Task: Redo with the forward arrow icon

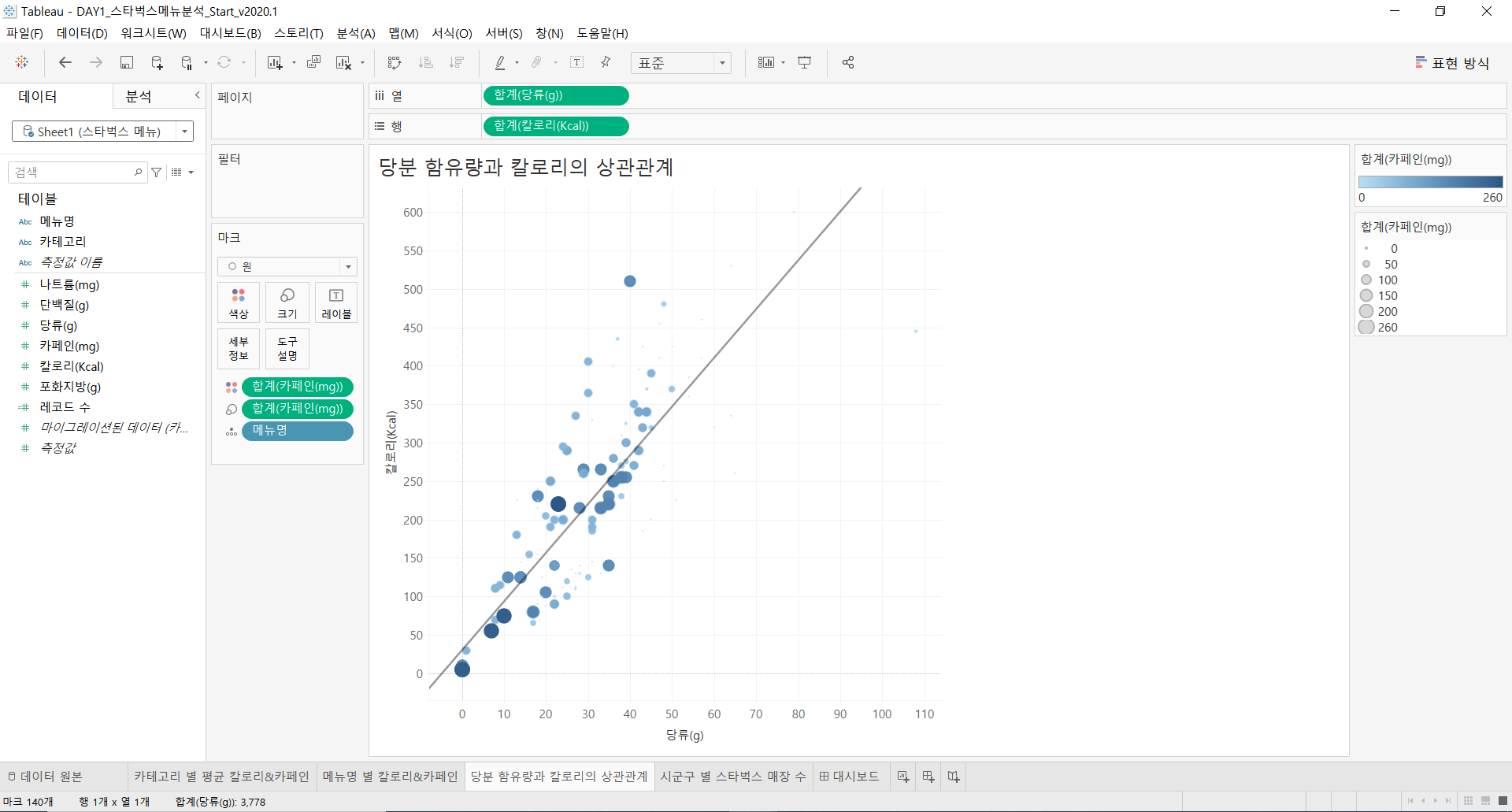Action: pyautogui.click(x=96, y=62)
